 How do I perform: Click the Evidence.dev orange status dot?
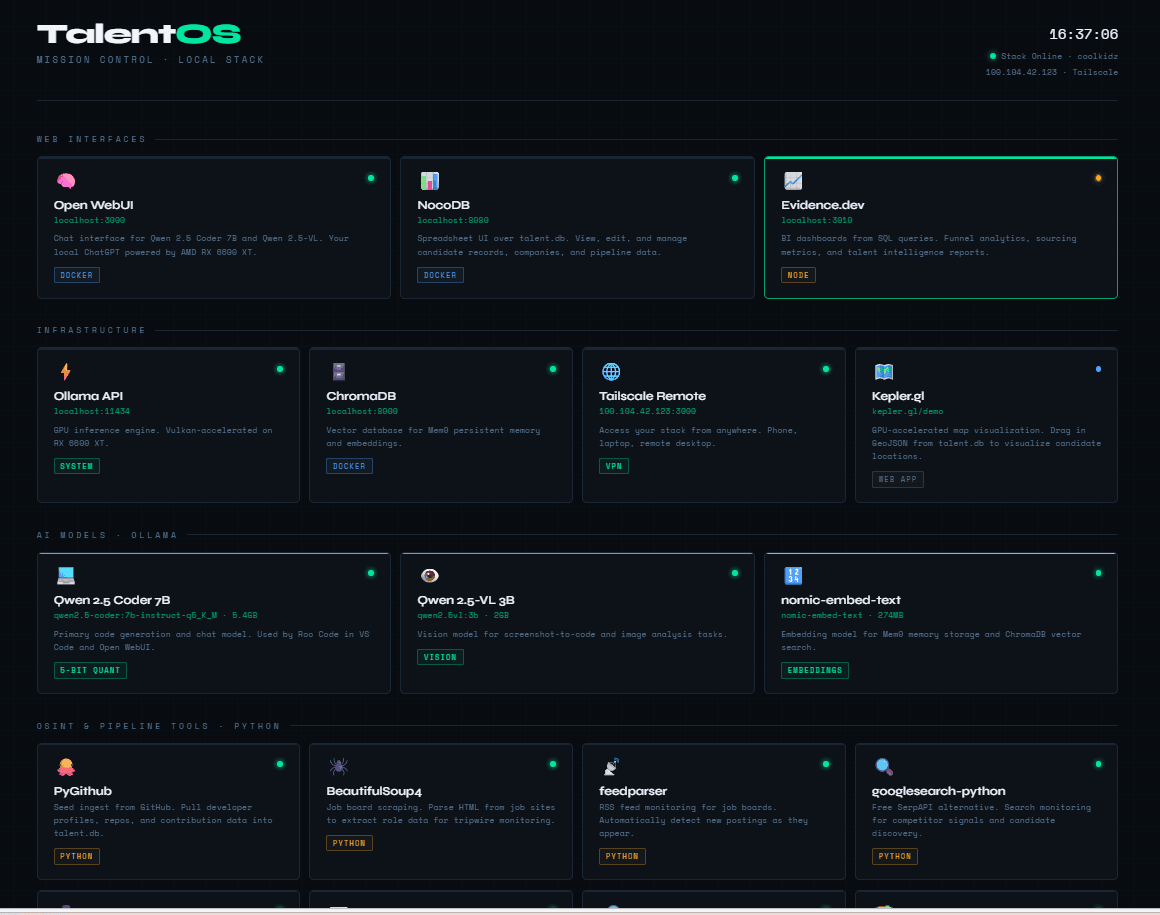pyautogui.click(x=1098, y=178)
